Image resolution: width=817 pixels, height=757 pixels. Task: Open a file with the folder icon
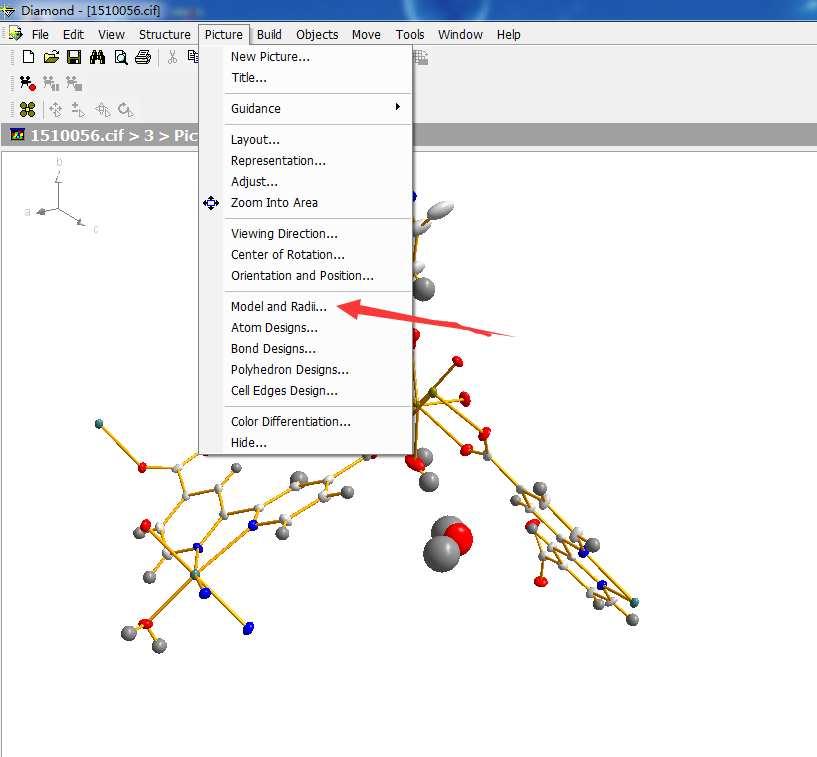pyautogui.click(x=51, y=57)
